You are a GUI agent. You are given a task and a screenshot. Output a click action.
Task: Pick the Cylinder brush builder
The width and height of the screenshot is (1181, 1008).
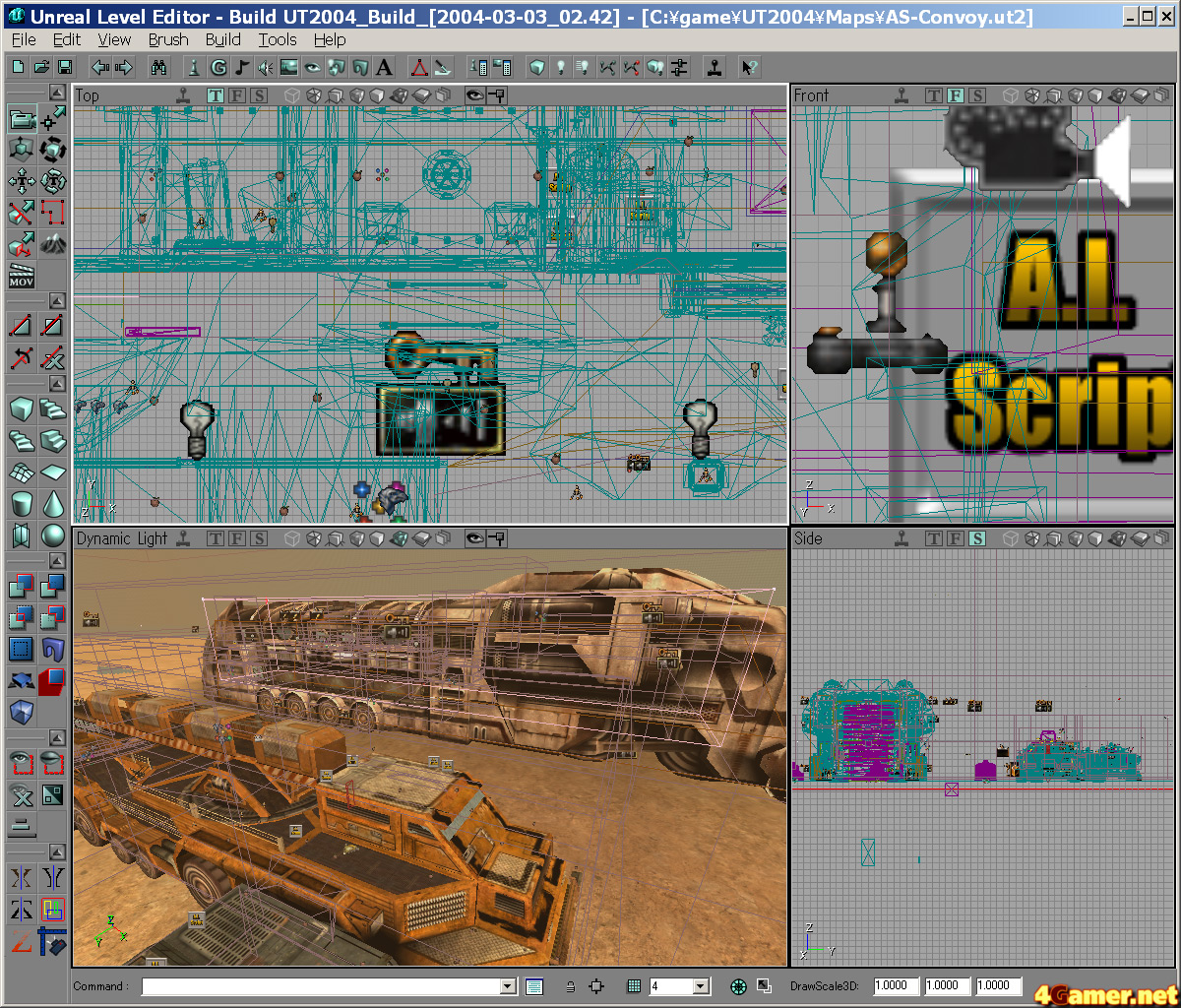pyautogui.click(x=22, y=503)
